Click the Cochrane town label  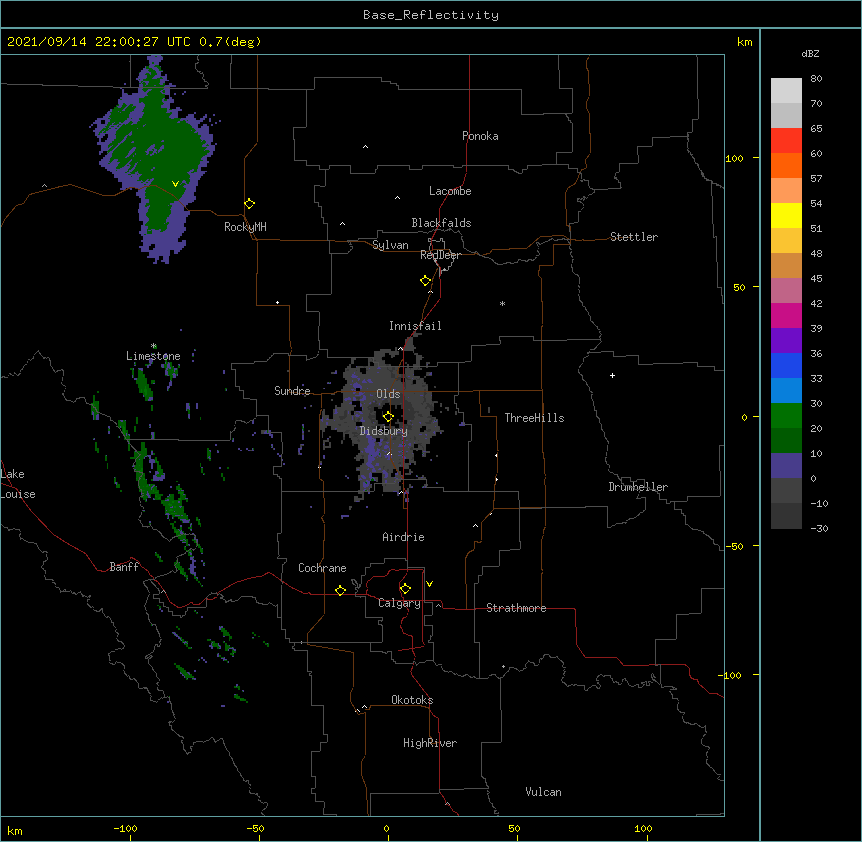pos(322,568)
